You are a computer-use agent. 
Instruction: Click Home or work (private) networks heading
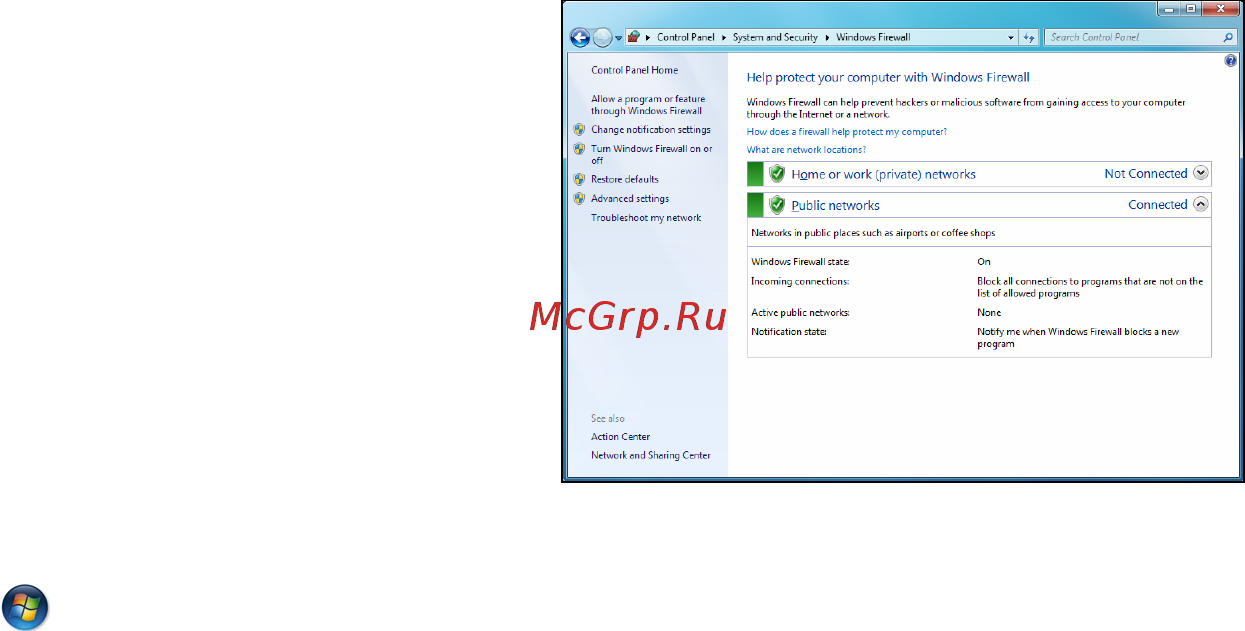(x=883, y=174)
